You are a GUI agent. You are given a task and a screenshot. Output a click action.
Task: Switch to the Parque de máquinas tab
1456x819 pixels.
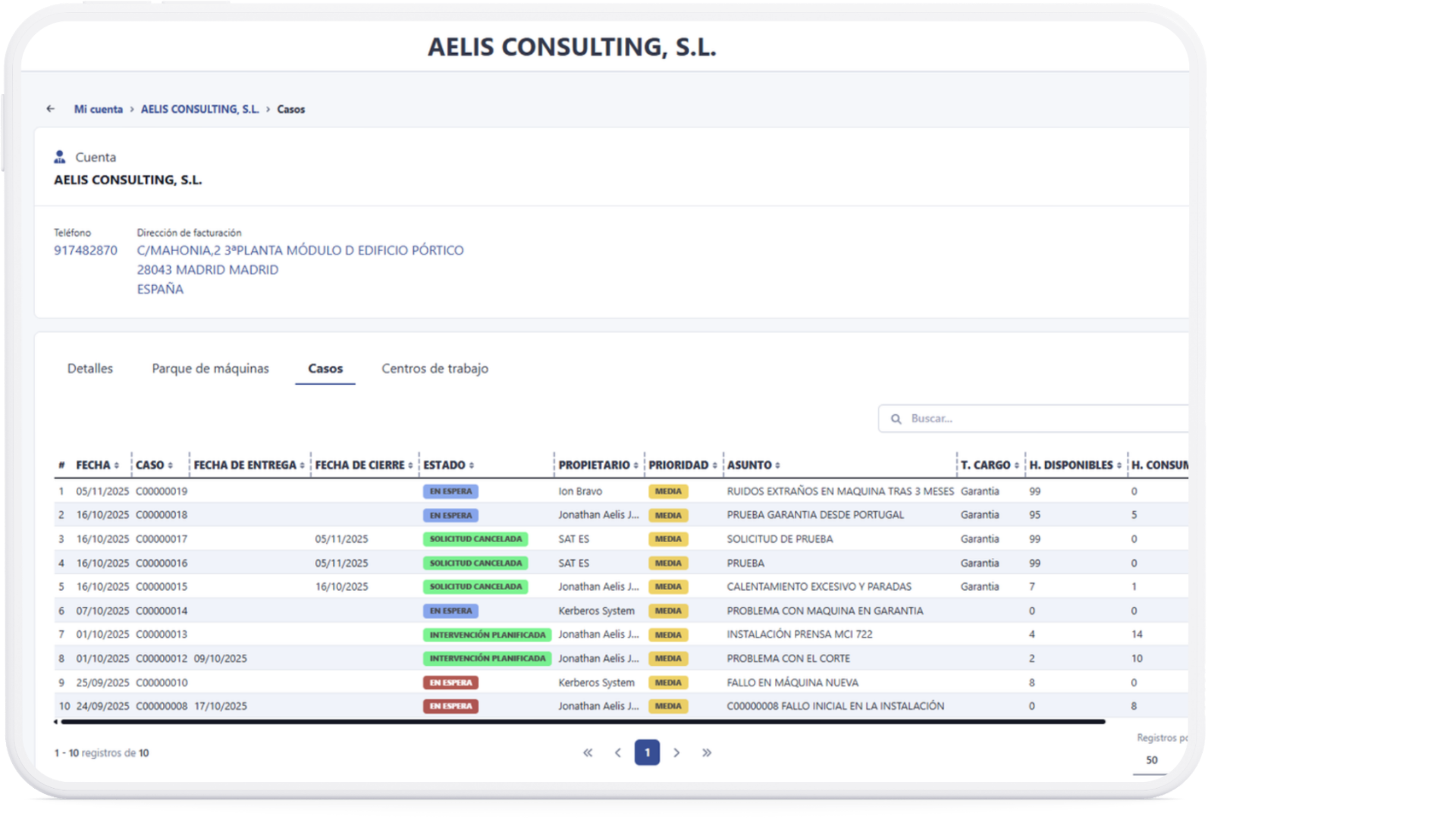coord(210,369)
